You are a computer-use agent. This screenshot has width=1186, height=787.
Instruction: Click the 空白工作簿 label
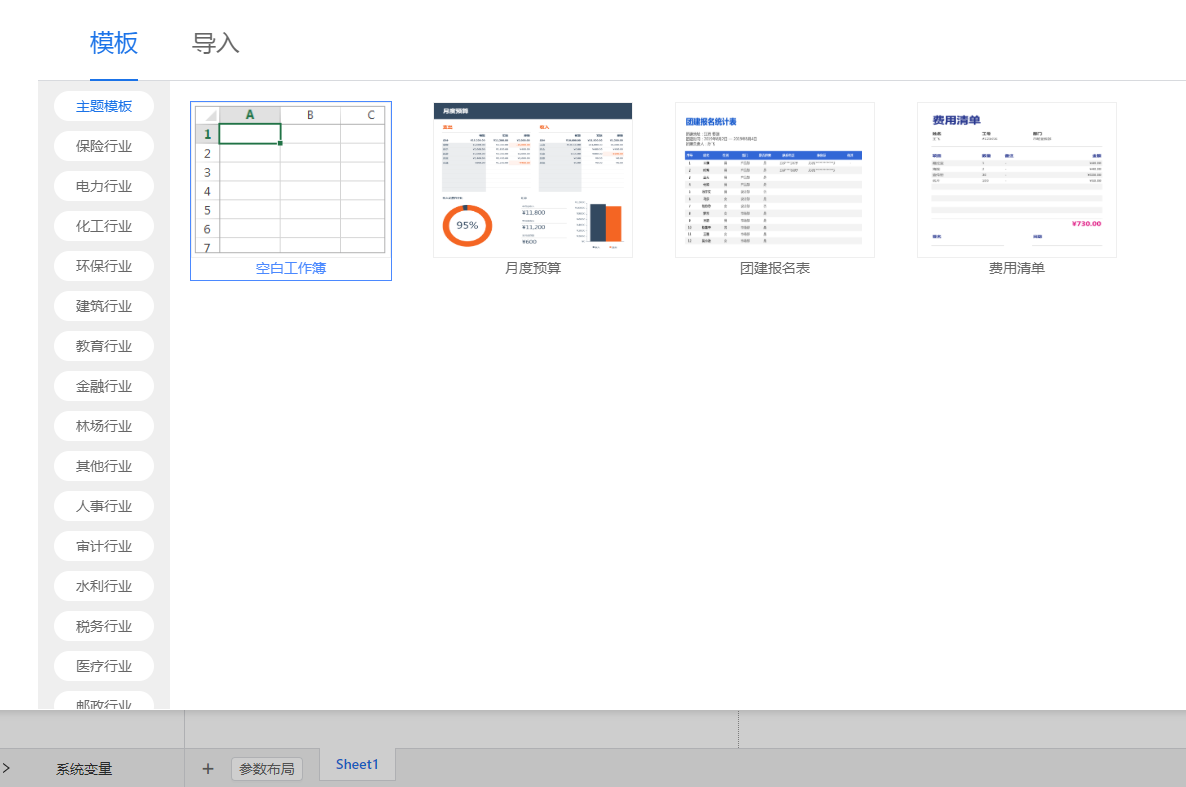pyautogui.click(x=290, y=269)
